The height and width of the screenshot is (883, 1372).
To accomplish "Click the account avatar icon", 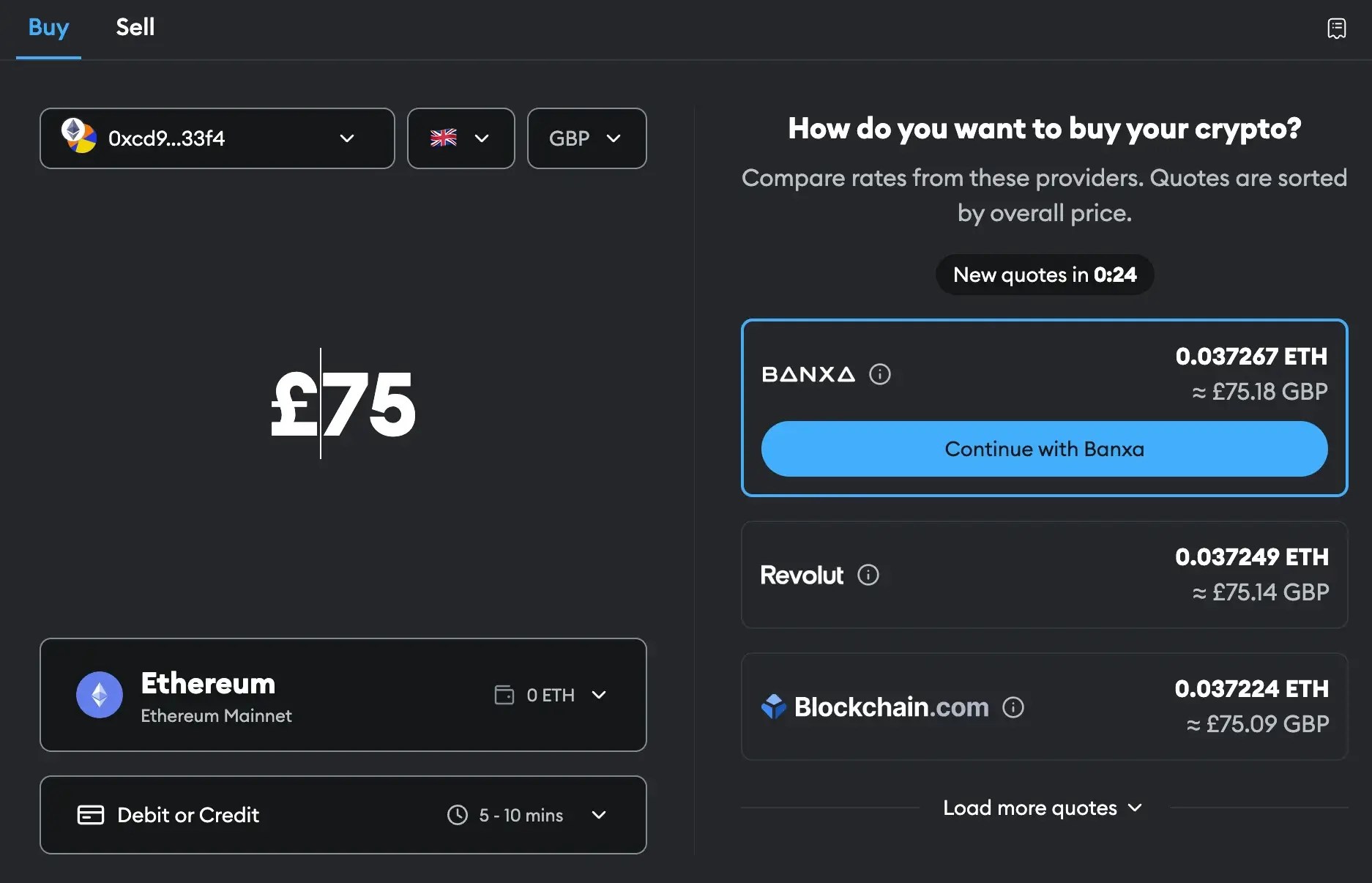I will tap(79, 138).
